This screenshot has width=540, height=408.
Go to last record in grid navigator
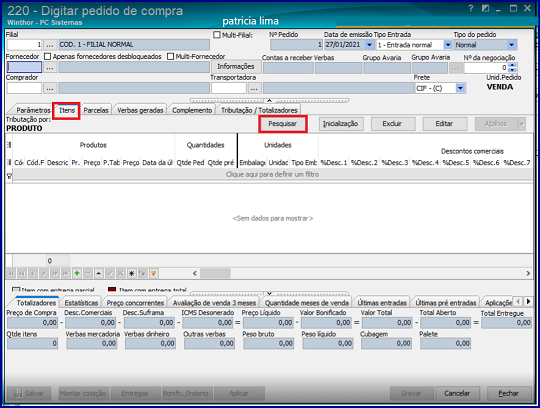pos(66,274)
